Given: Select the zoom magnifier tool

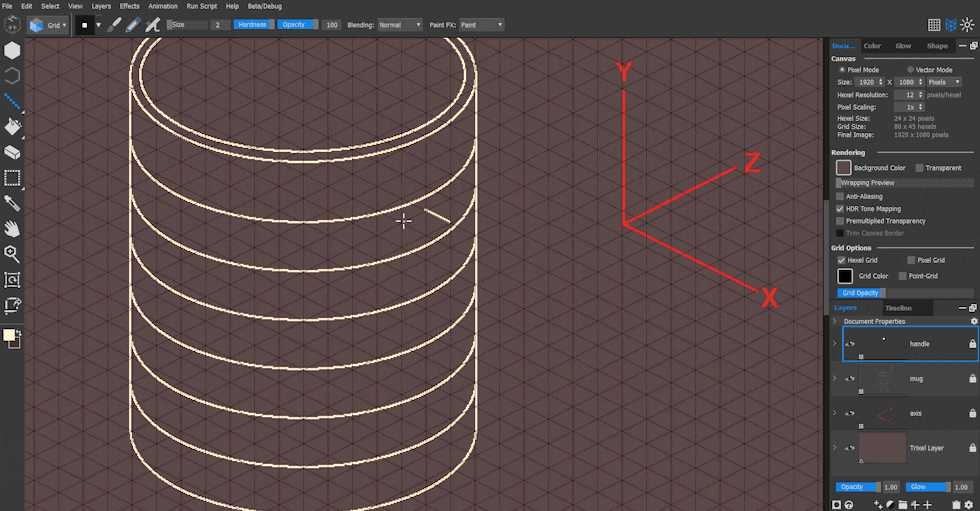Looking at the screenshot, I should pos(12,255).
